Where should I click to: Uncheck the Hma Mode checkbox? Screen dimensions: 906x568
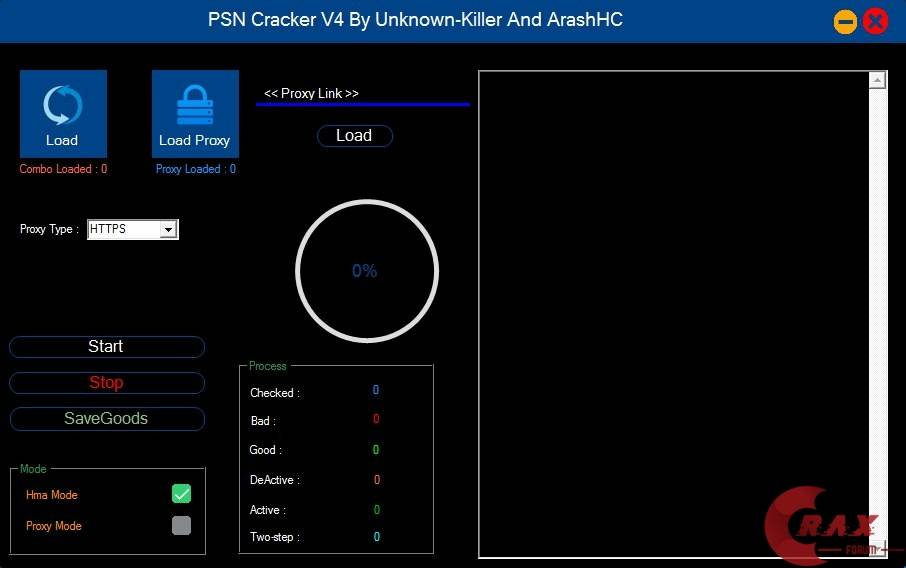(x=181, y=493)
